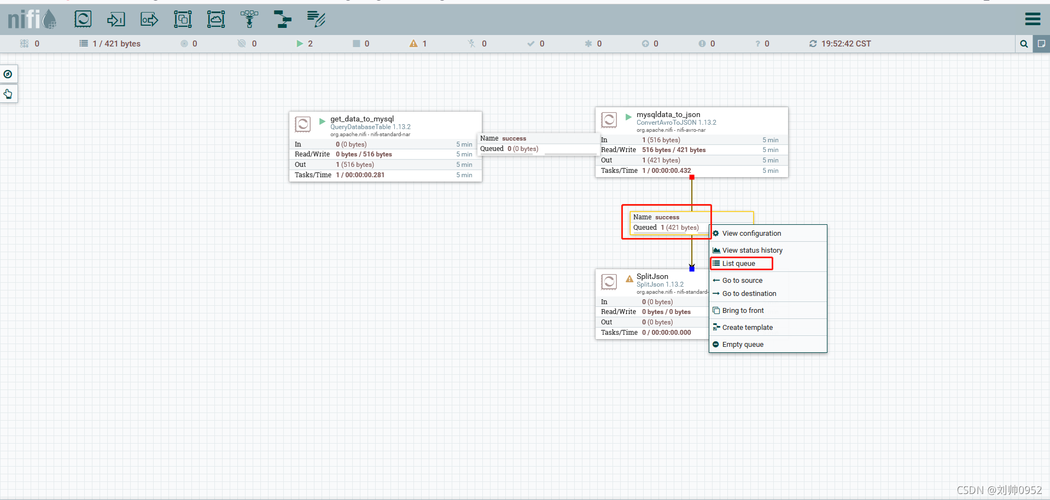1050x500 pixels.
Task: Click the sync failure question mark status
Action: click(763, 44)
